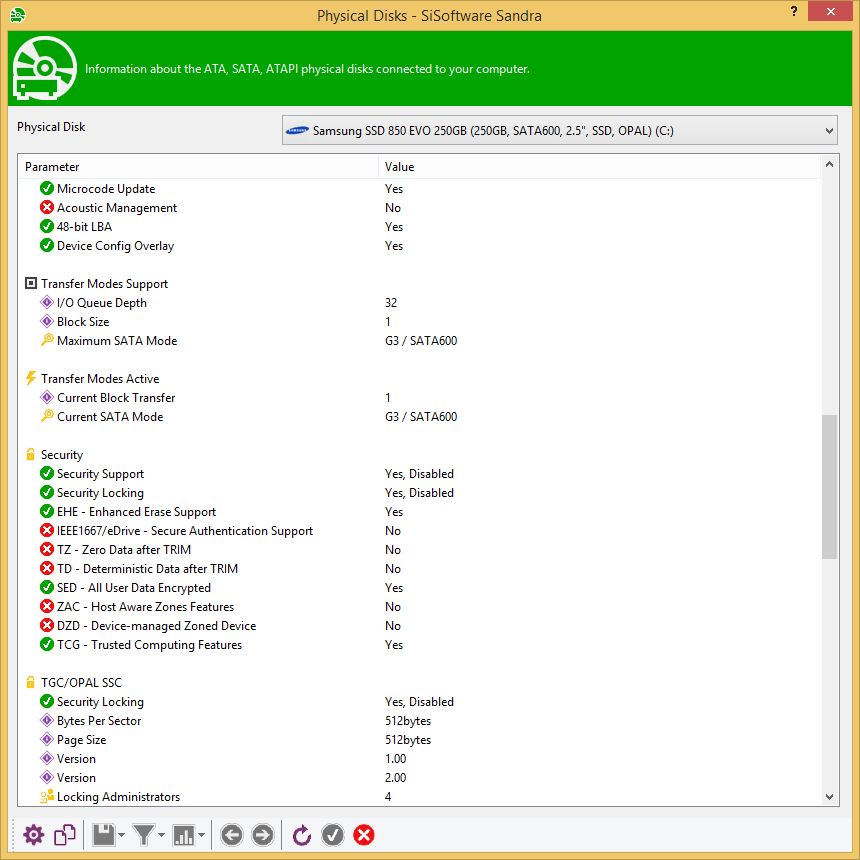Click the Parameter column header
860x860 pixels.
click(x=198, y=167)
